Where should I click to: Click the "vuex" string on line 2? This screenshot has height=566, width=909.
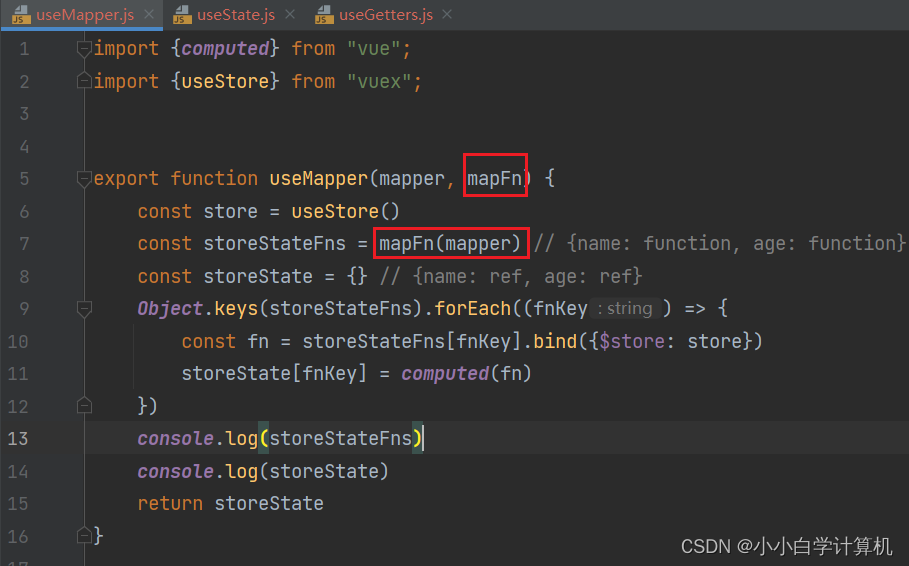click(x=379, y=81)
